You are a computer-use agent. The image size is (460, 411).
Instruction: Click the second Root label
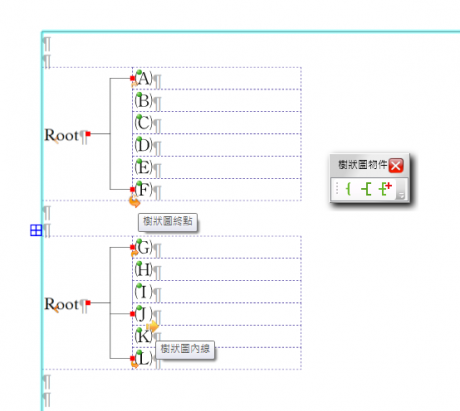[62, 304]
